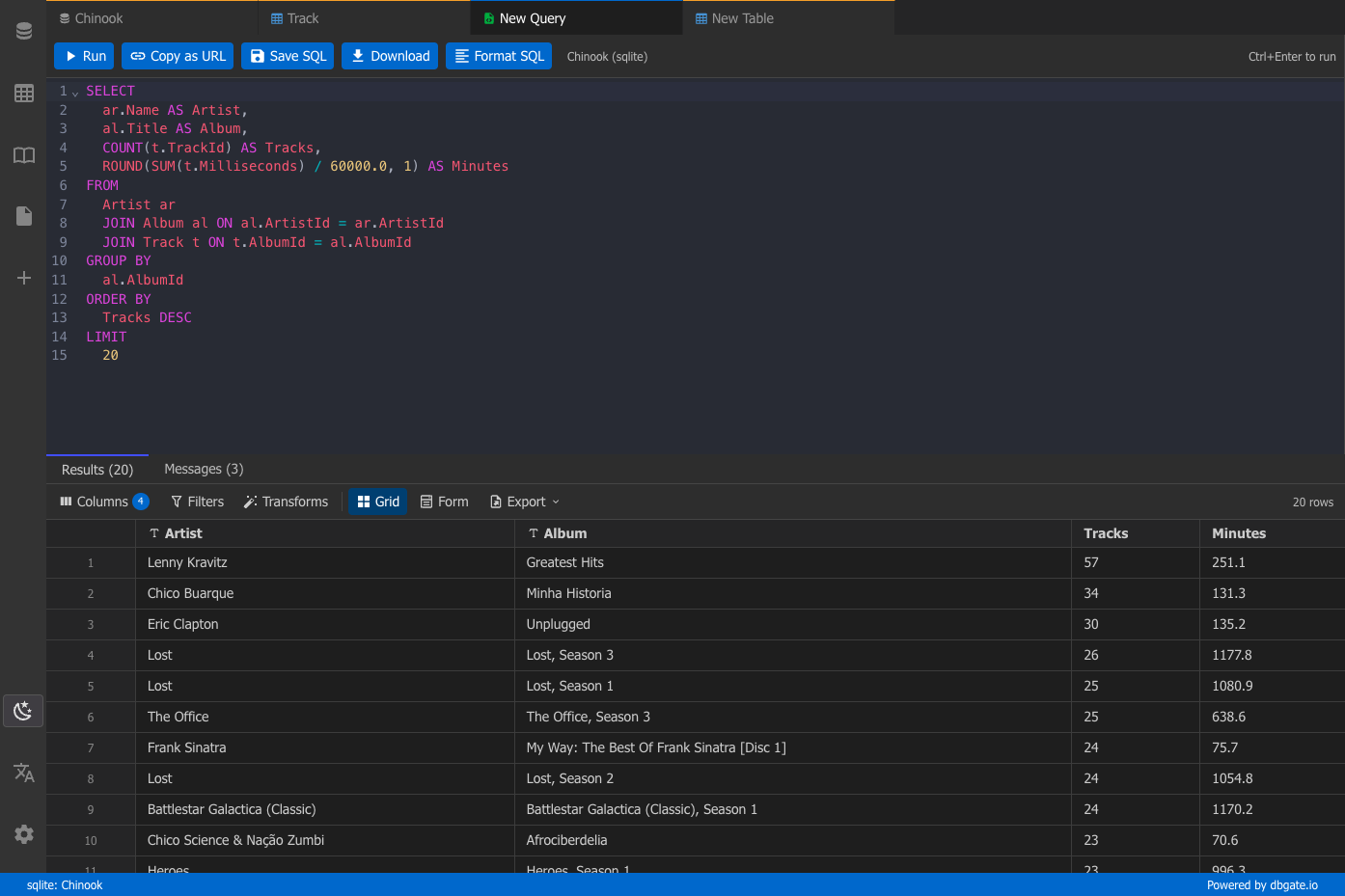
Task: Open the Columns chooser dropdown
Action: 104,502
